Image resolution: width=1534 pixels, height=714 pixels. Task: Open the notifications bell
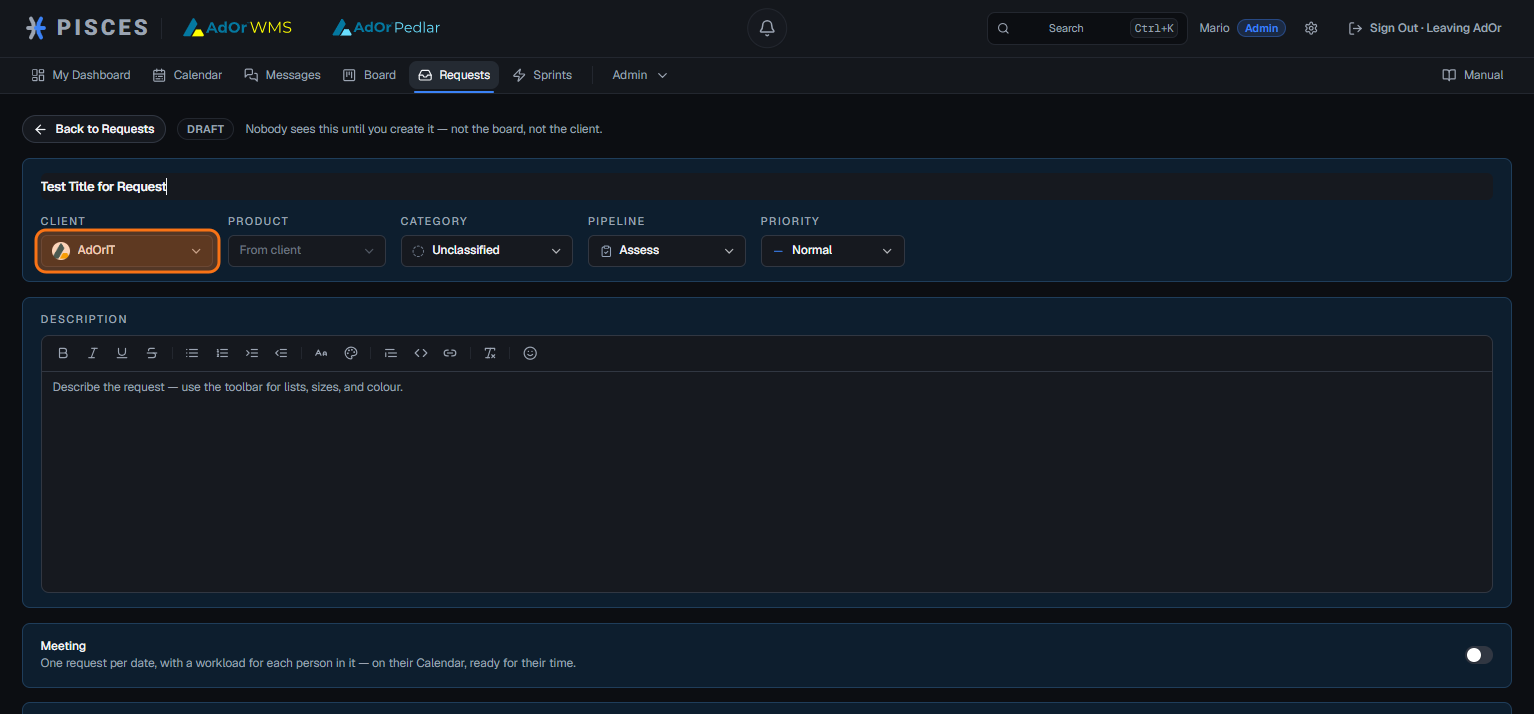tap(767, 28)
